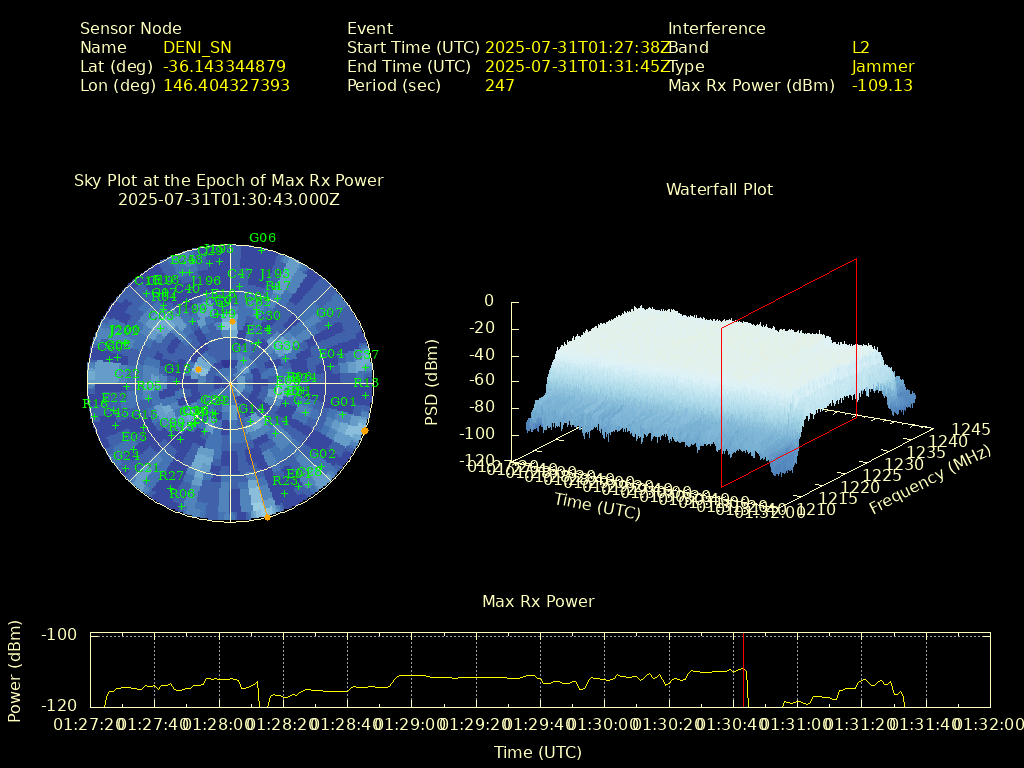Image resolution: width=1024 pixels, height=768 pixels.
Task: Click the Waterfall Plot title
Action: (x=719, y=189)
